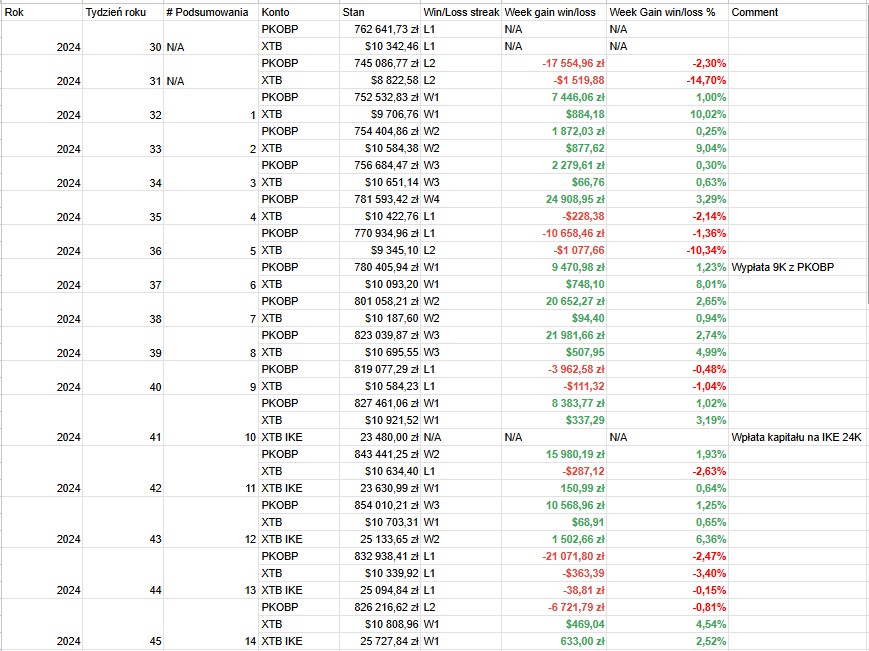Viewport: 869px width, 651px height.
Task: Select the 'Wpłata kapitału na IKE 24K' comment
Action: pos(799,437)
